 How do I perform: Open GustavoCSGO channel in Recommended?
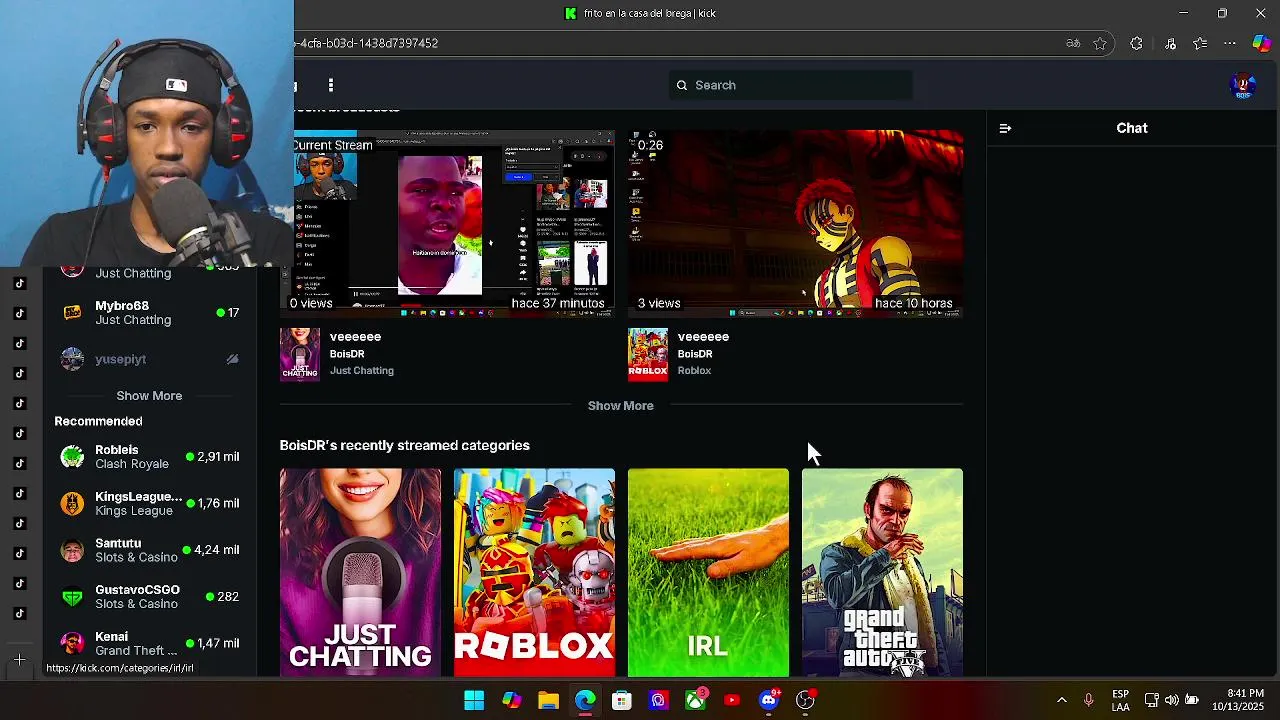click(x=149, y=597)
